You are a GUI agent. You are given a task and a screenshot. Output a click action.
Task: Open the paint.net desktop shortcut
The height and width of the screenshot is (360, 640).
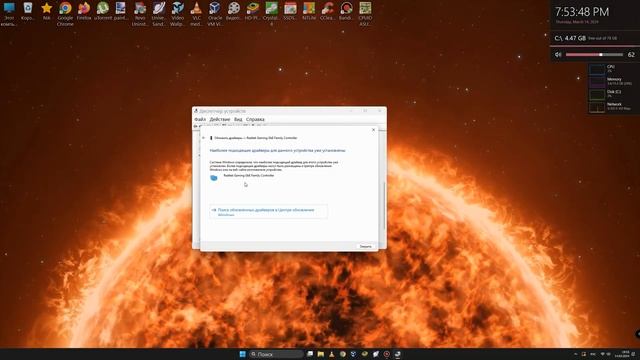pos(121,11)
